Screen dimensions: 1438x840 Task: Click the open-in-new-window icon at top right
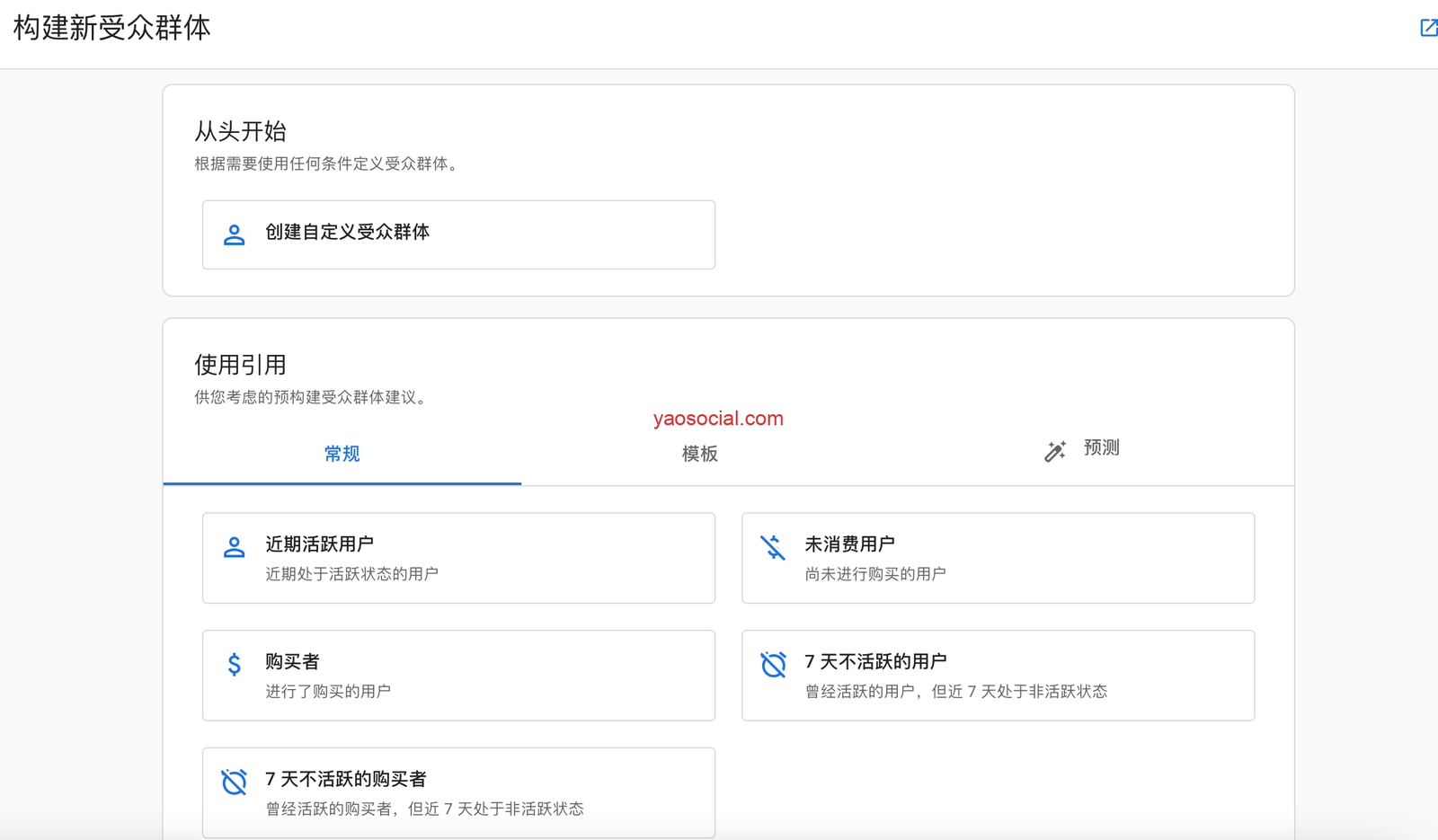(1427, 28)
